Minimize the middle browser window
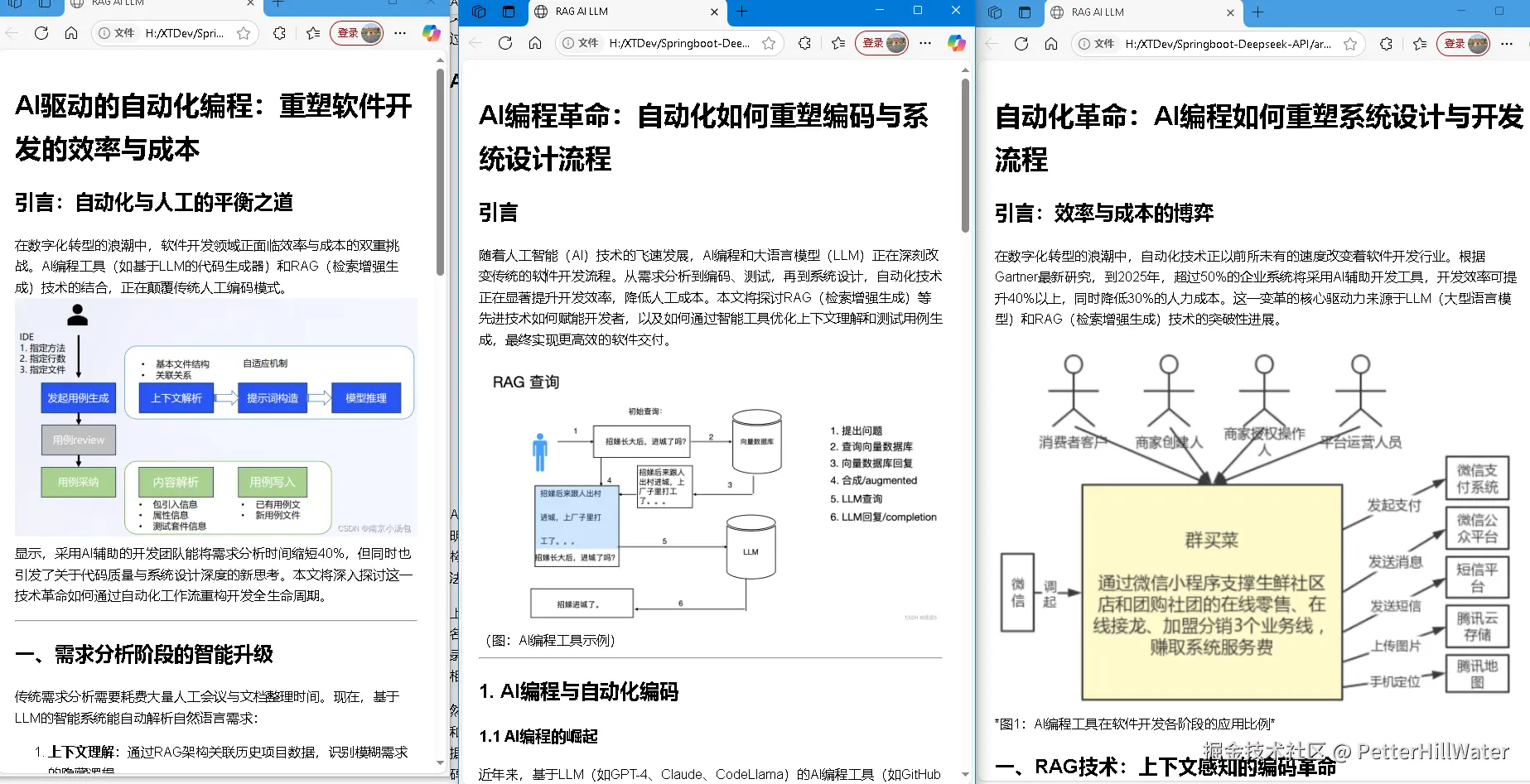Image resolution: width=1530 pixels, height=784 pixels. tap(880, 10)
